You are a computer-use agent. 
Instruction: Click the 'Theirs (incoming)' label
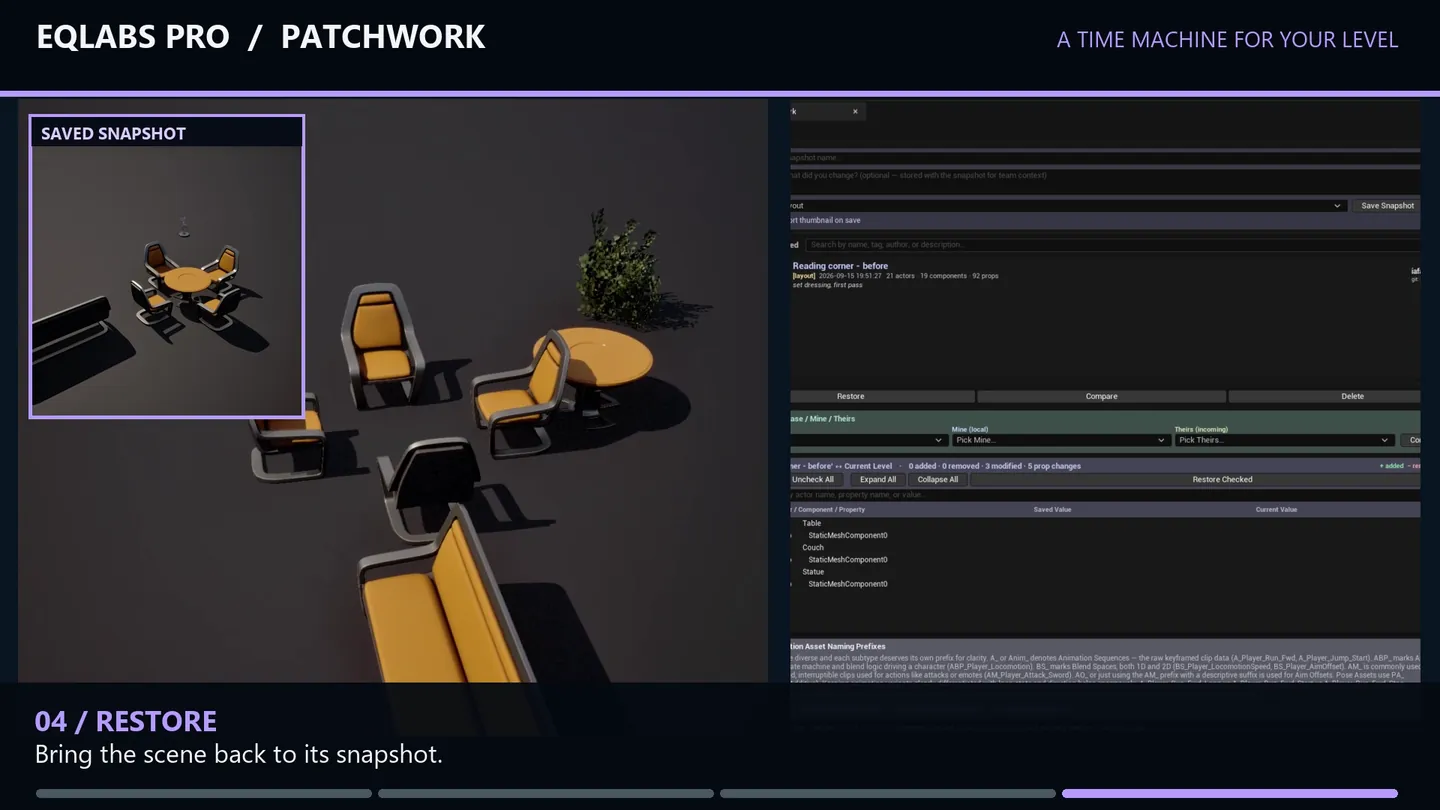coord(1199,430)
